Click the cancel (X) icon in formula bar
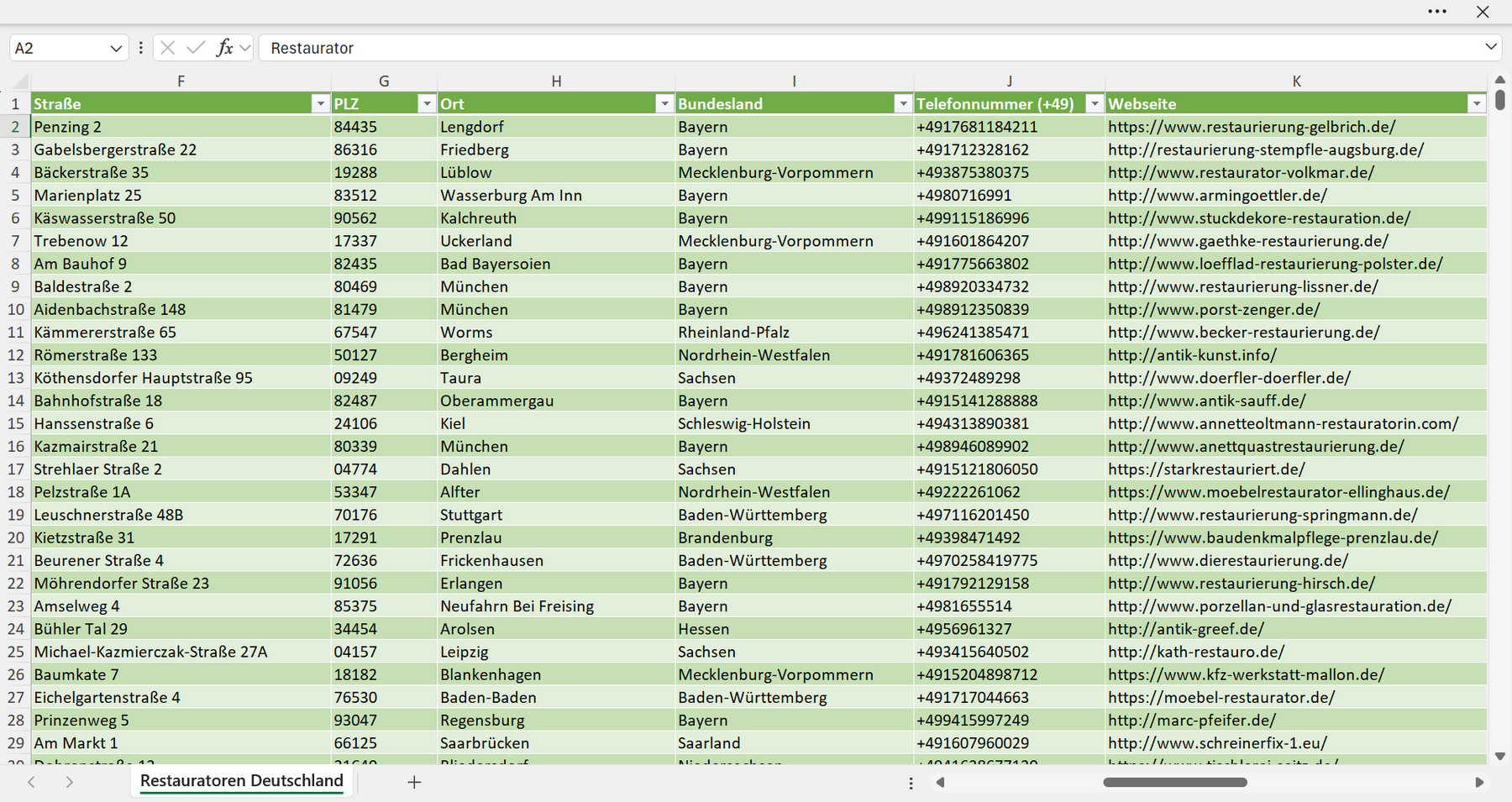 [x=167, y=48]
